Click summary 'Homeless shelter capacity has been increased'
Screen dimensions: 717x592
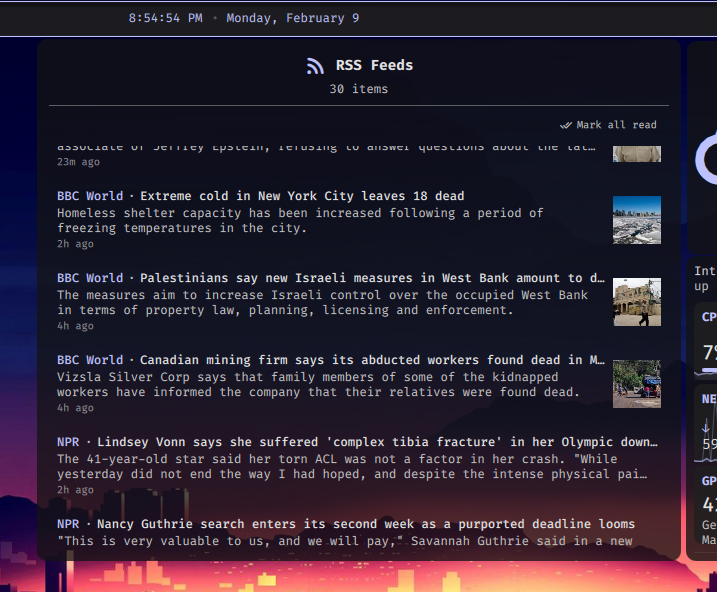click(x=300, y=220)
